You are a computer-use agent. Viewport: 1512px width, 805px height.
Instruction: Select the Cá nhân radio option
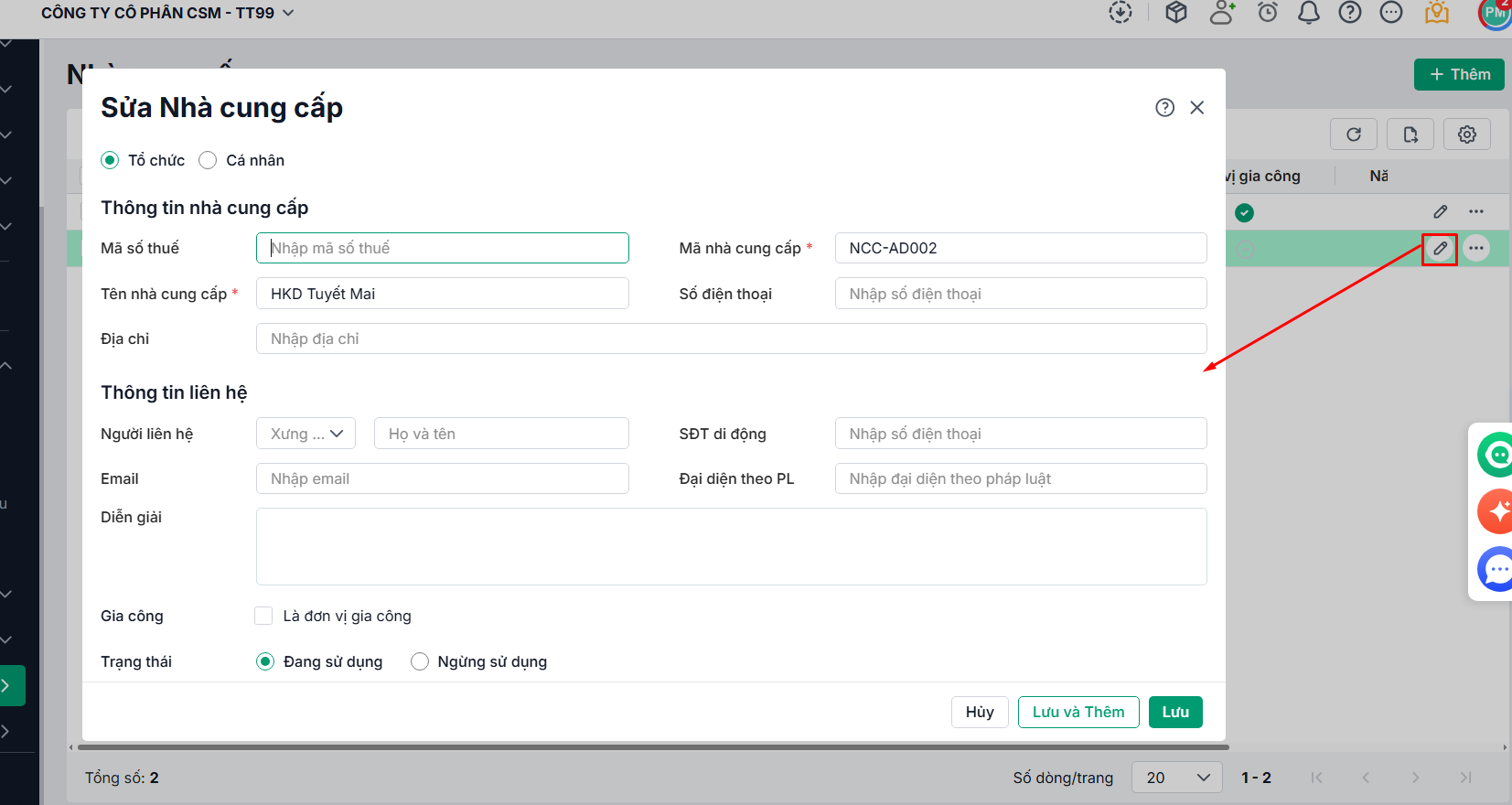[x=209, y=160]
